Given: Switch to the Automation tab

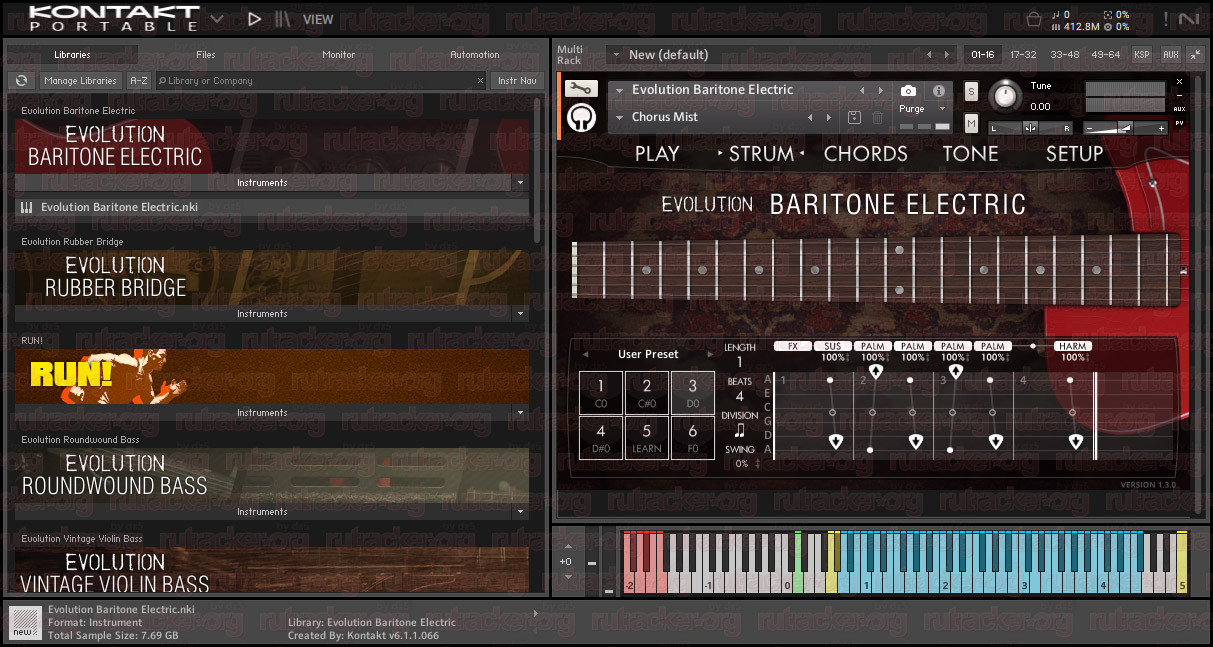Looking at the screenshot, I should point(474,55).
